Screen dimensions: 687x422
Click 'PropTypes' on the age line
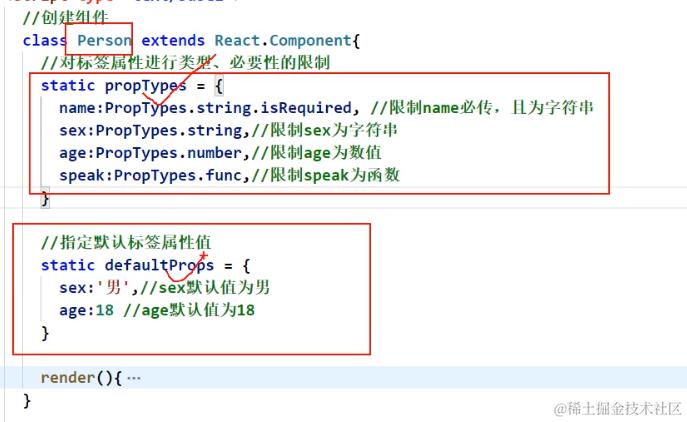click(136, 153)
